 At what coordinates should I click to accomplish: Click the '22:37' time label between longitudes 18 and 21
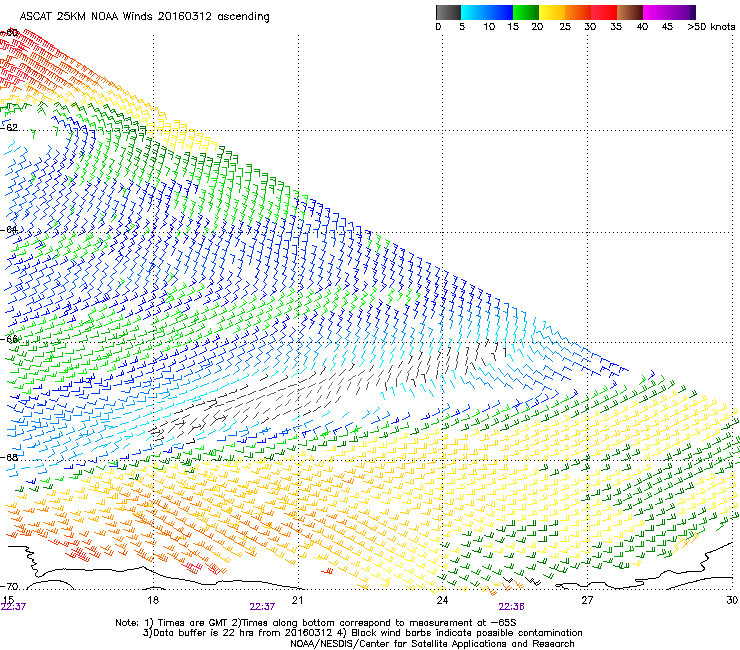262,607
